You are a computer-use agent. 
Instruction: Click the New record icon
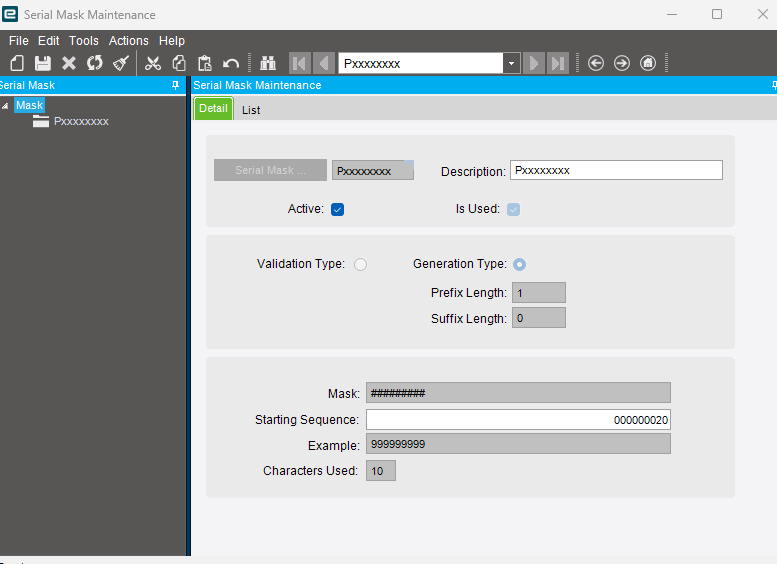(17, 63)
